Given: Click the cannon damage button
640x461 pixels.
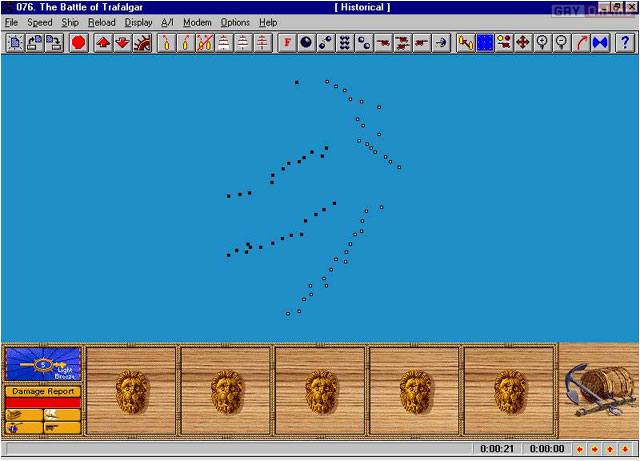Looking at the screenshot, I should coord(62,428).
